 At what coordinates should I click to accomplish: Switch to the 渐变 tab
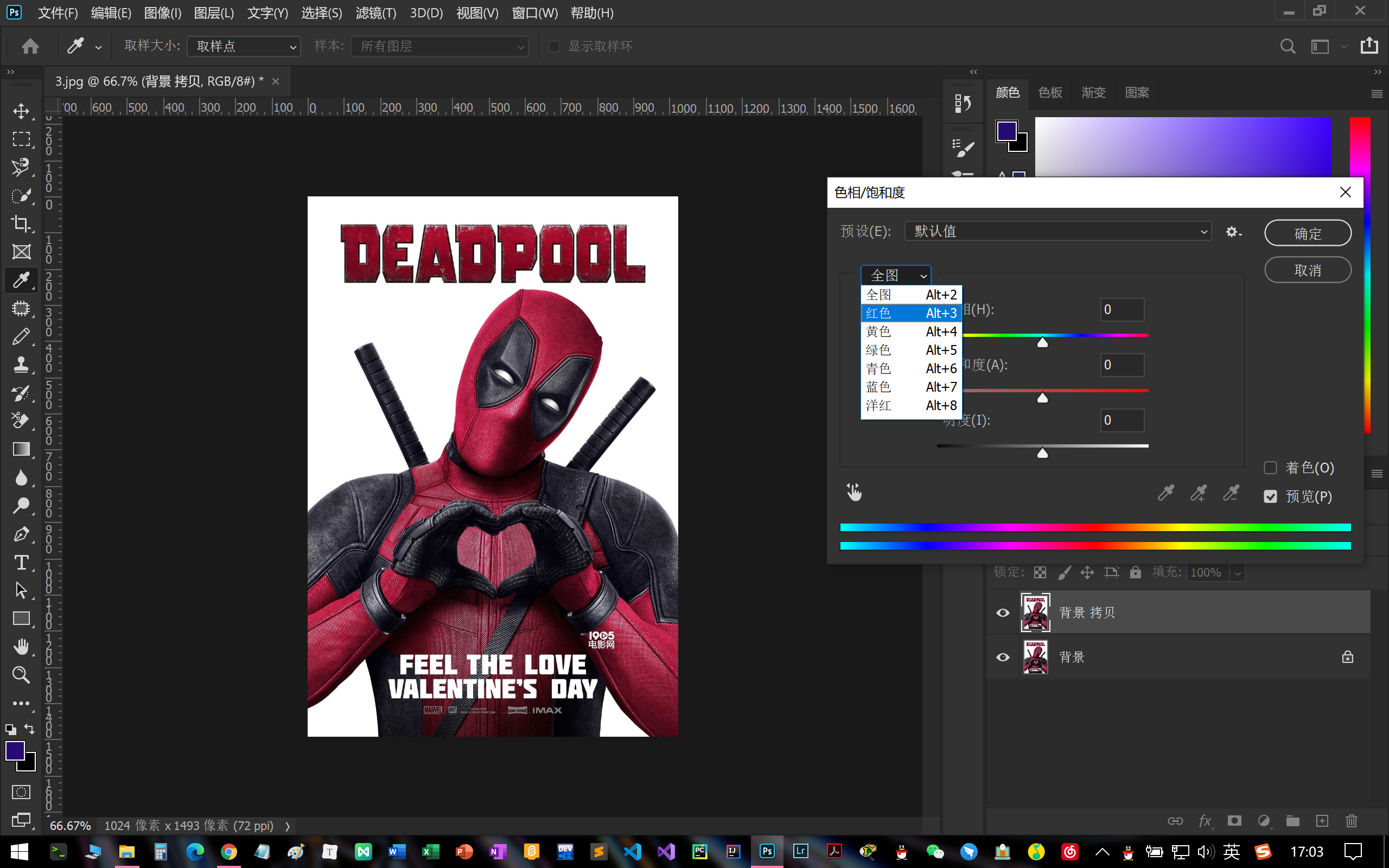(1093, 92)
